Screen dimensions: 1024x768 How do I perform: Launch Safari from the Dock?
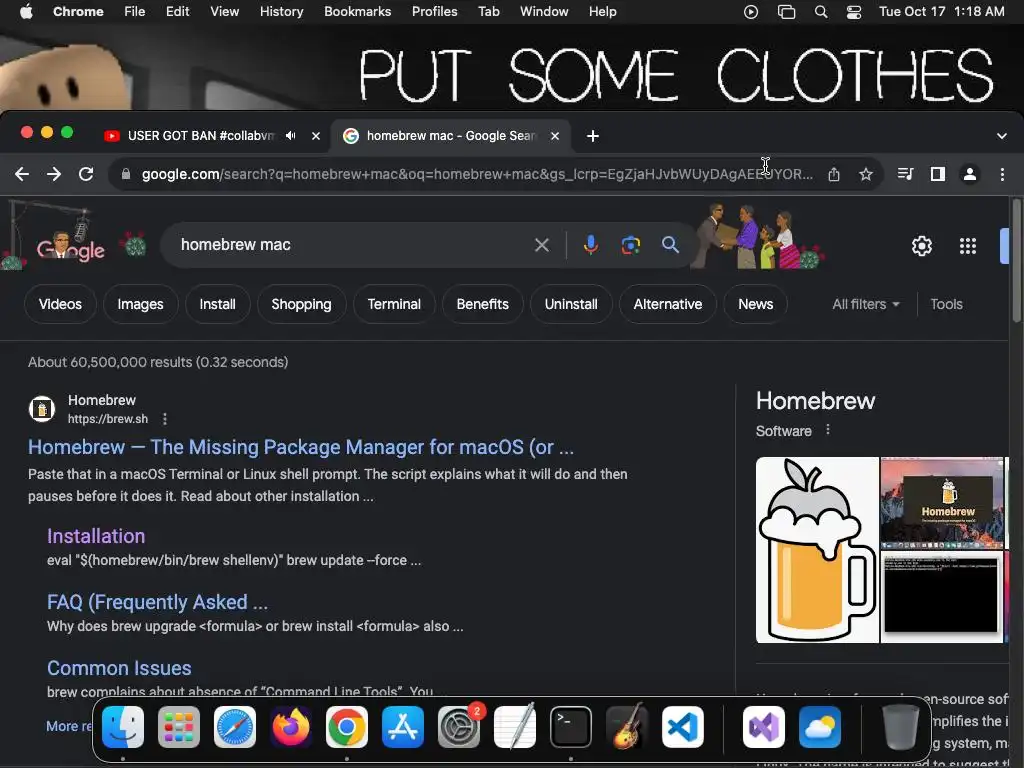[235, 727]
